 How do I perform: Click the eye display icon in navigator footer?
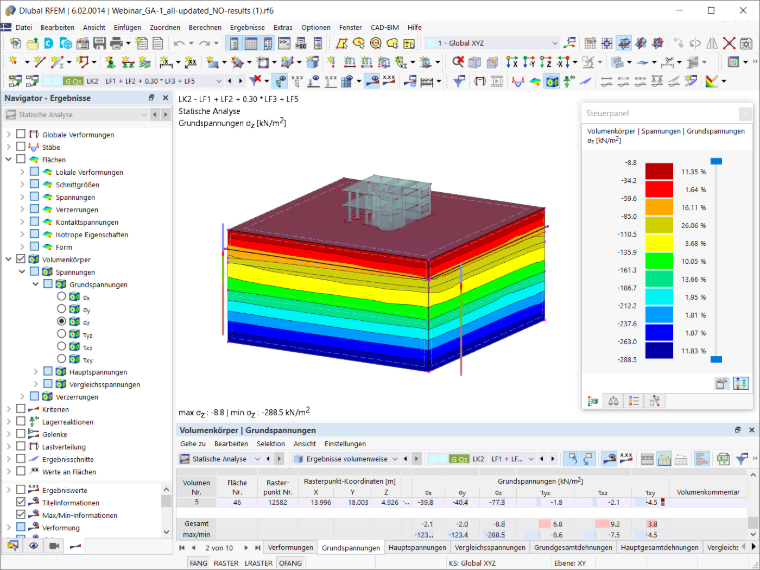33,546
